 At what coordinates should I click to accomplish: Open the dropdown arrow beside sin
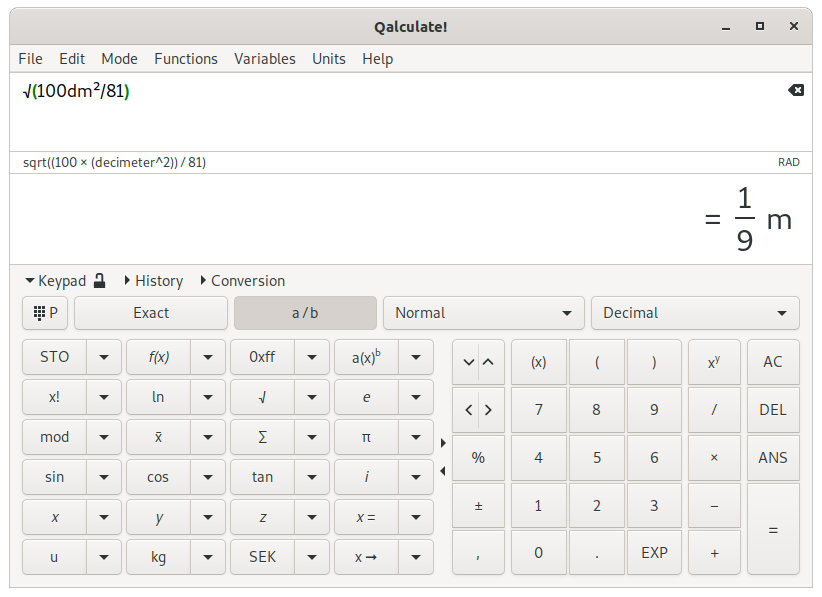click(x=104, y=477)
